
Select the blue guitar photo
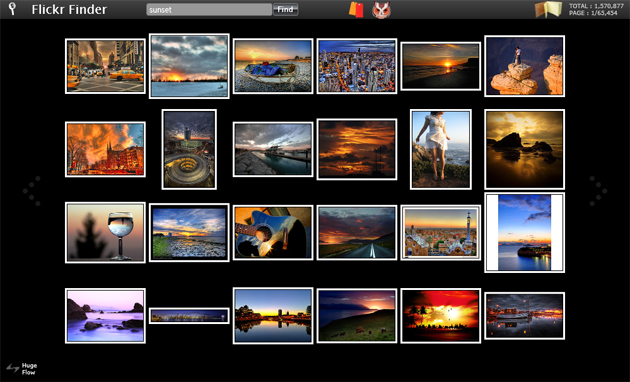click(273, 233)
